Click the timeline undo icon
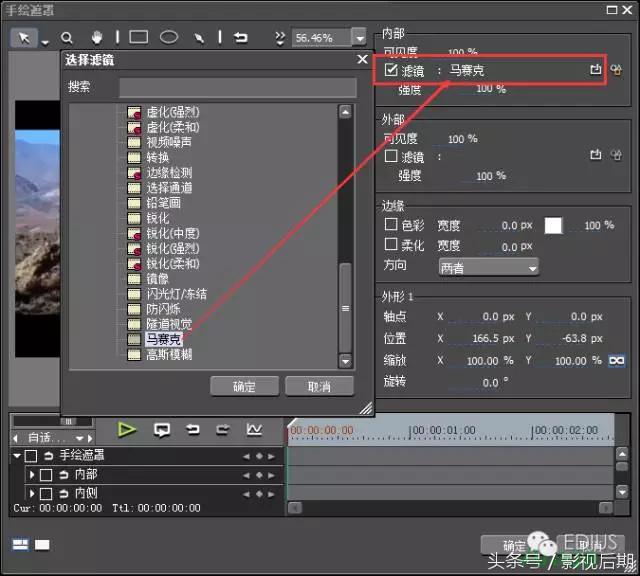640x576 pixels. click(193, 429)
